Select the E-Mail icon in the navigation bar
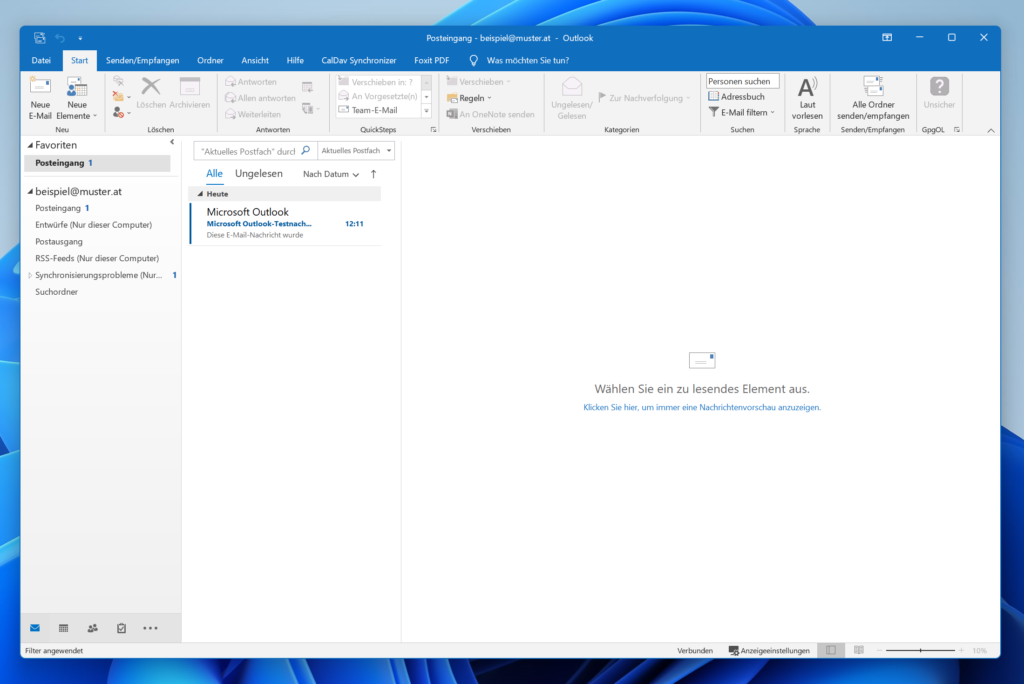Image resolution: width=1024 pixels, height=684 pixels. 35,628
